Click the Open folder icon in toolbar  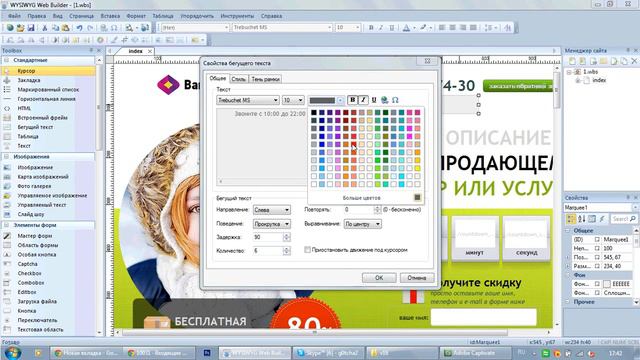point(20,28)
